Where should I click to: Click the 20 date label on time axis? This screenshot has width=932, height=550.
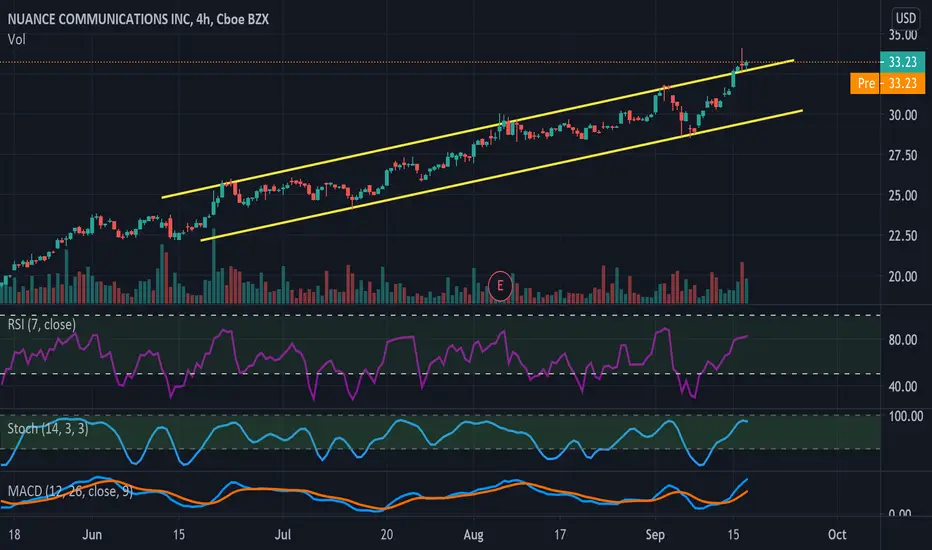387,535
